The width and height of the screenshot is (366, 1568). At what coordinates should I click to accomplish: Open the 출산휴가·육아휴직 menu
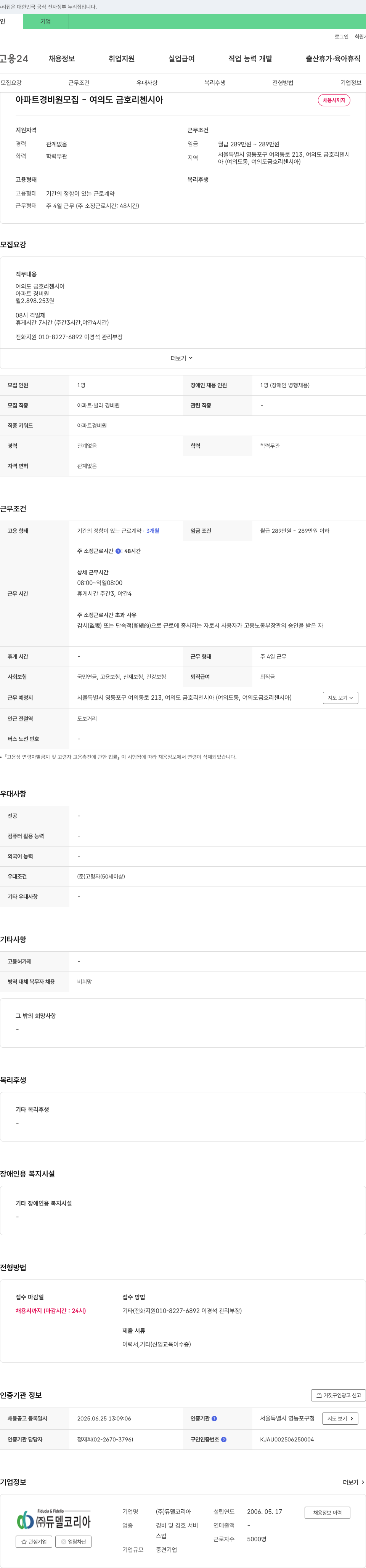point(333,58)
